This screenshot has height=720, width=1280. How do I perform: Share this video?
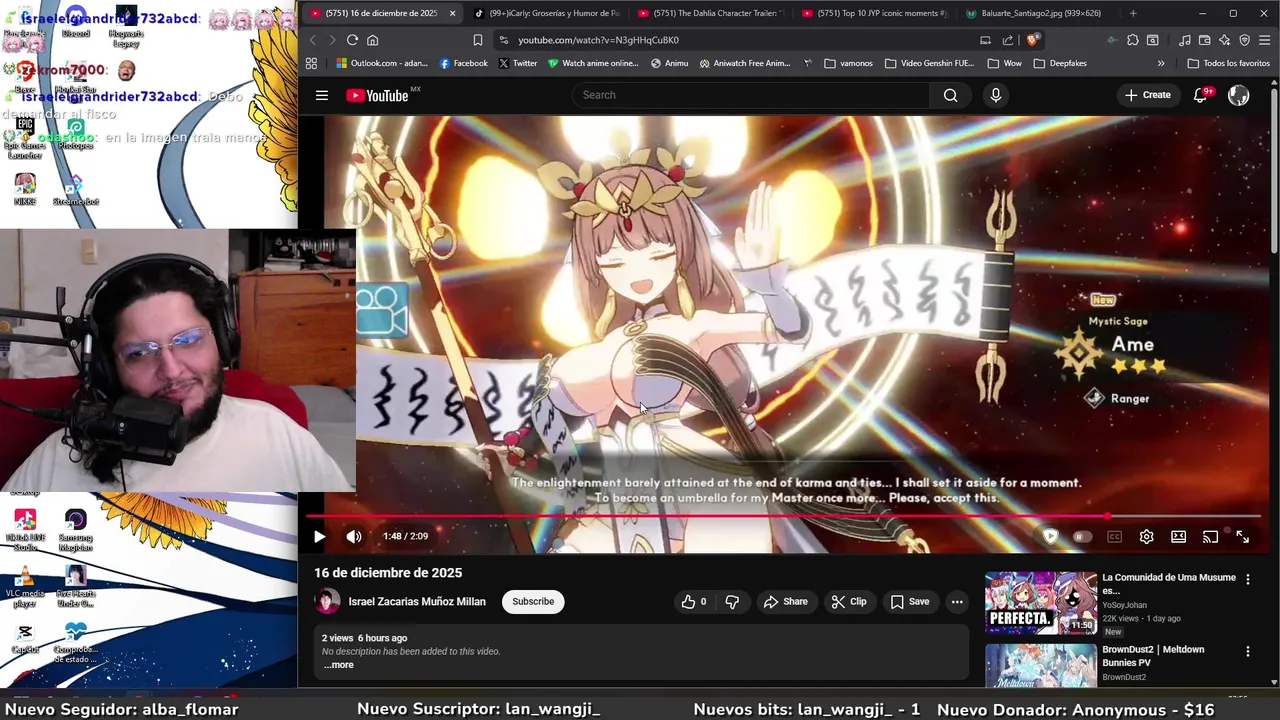pyautogui.click(x=785, y=602)
